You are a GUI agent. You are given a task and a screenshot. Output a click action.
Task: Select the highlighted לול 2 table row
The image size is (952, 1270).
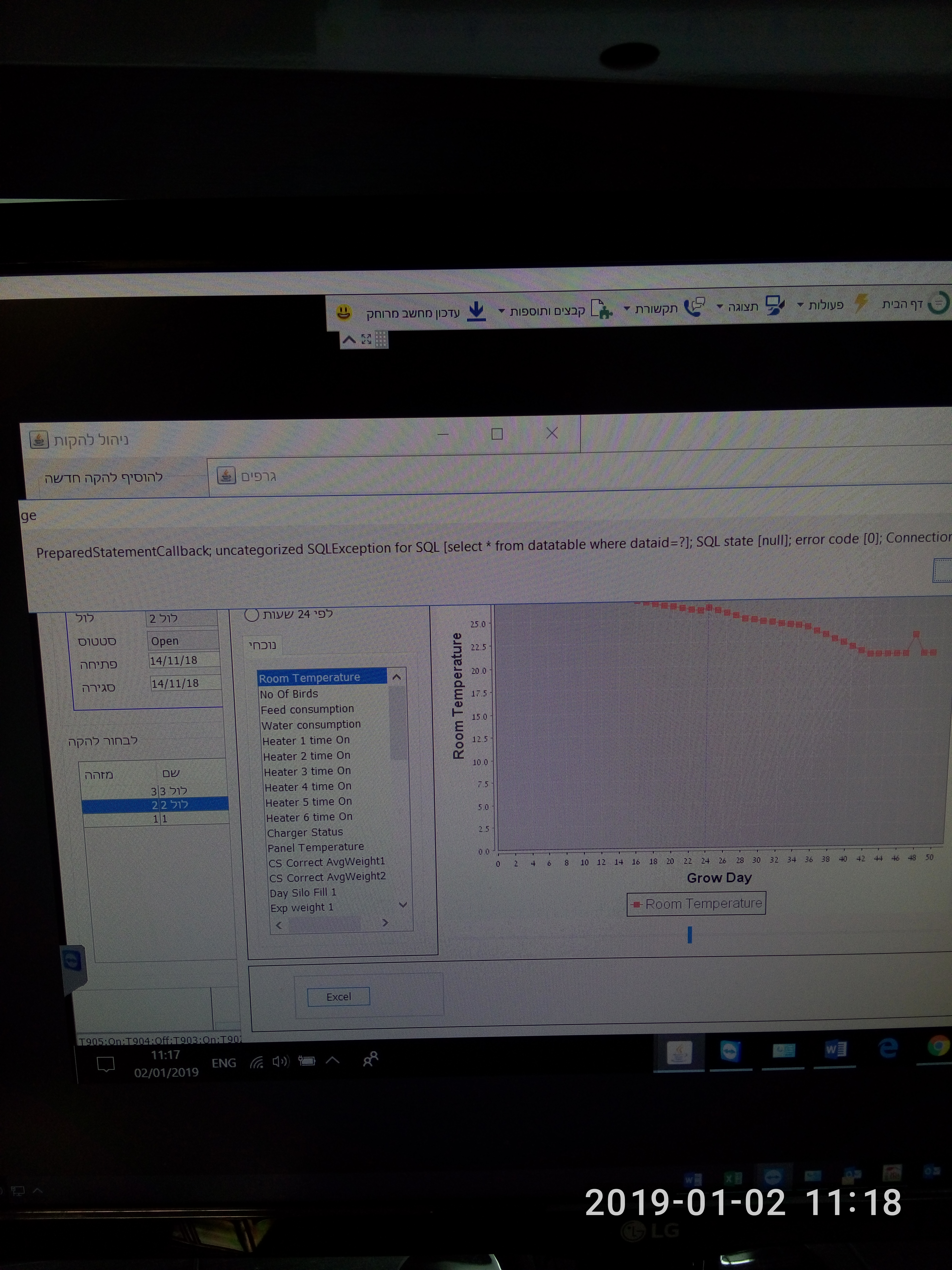[156, 804]
